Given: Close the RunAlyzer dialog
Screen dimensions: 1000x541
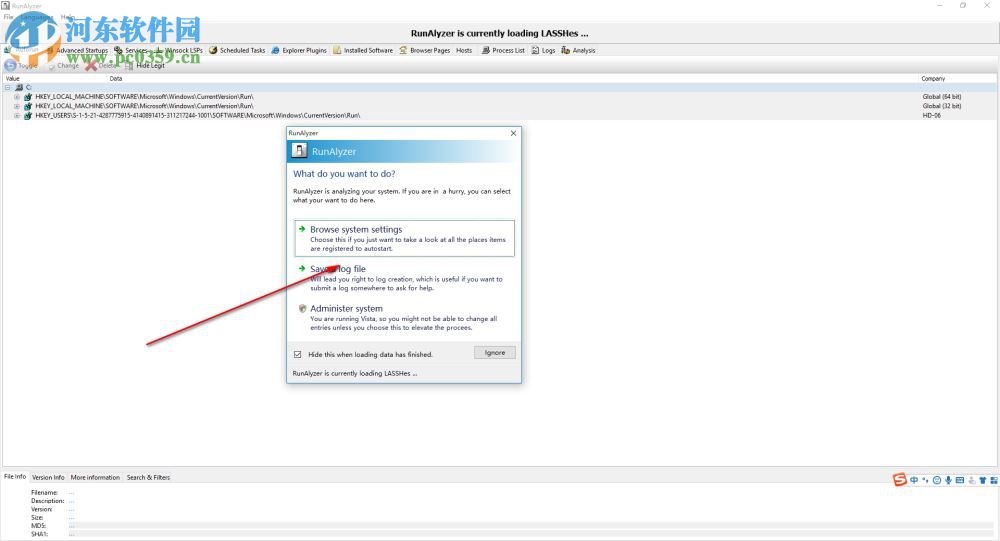Looking at the screenshot, I should [x=513, y=133].
